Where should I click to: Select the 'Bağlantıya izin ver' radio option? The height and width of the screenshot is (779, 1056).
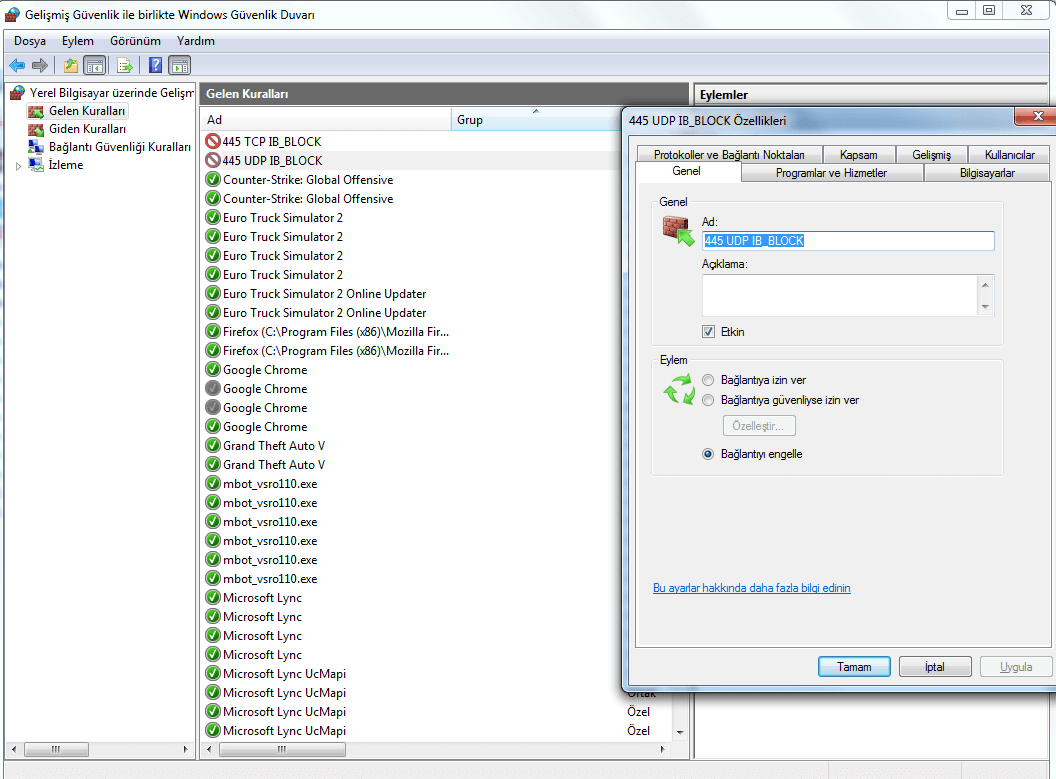[709, 381]
